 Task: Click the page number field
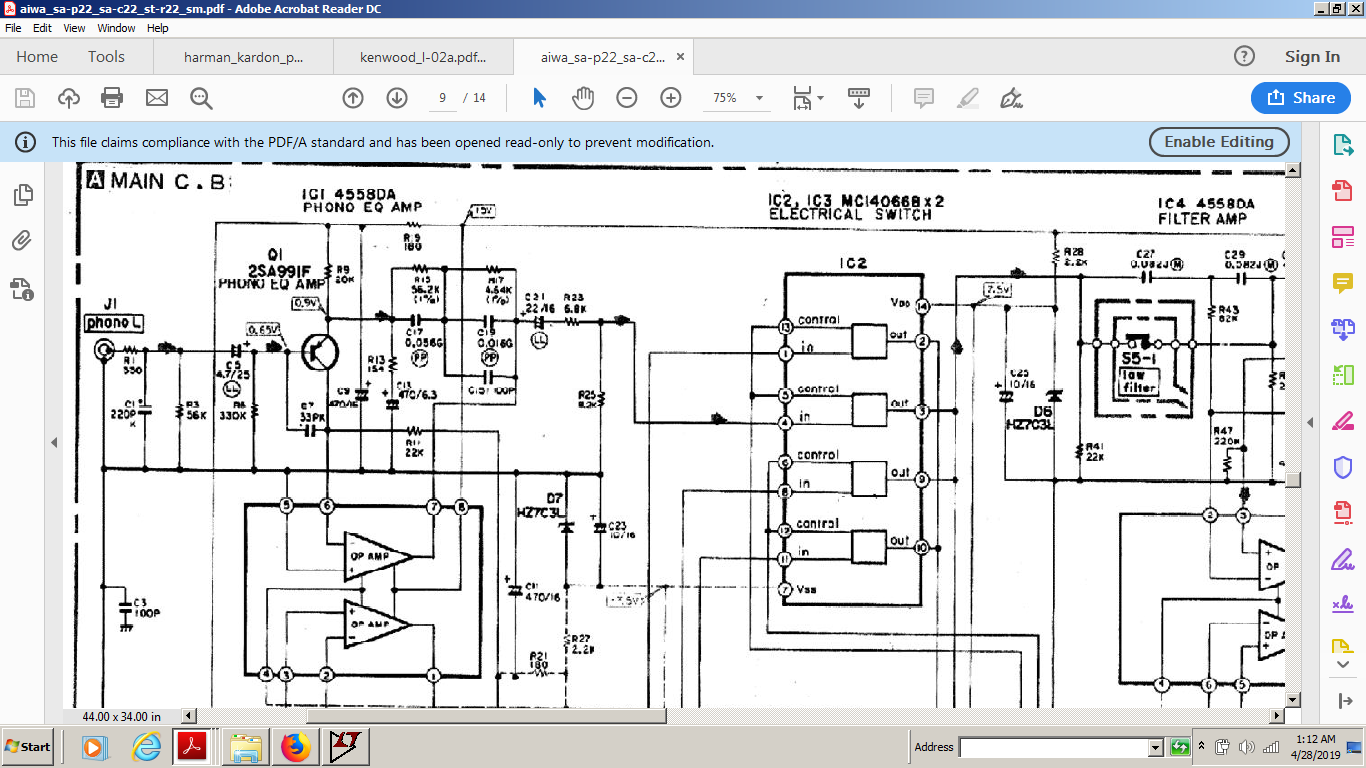(441, 98)
